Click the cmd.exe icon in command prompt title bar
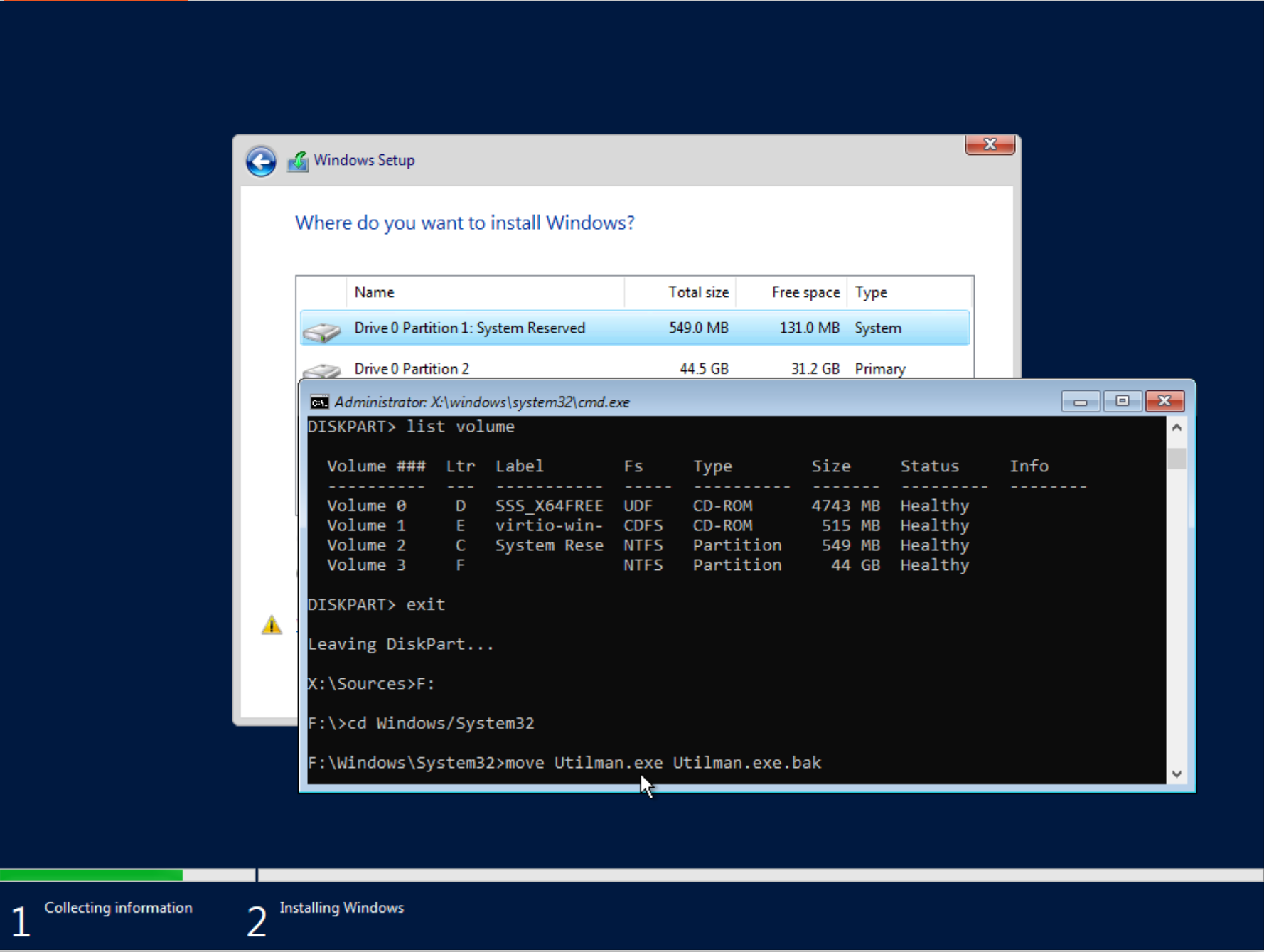1264x952 pixels. (319, 402)
